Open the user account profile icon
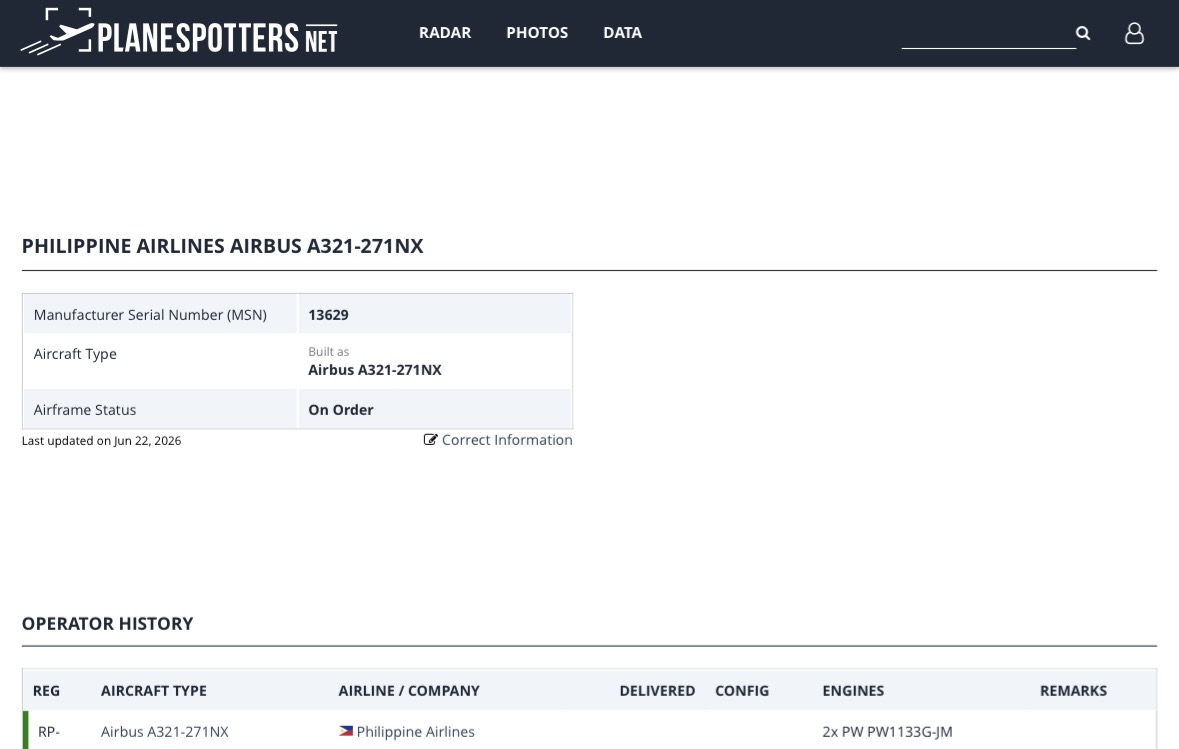 pos(1134,33)
